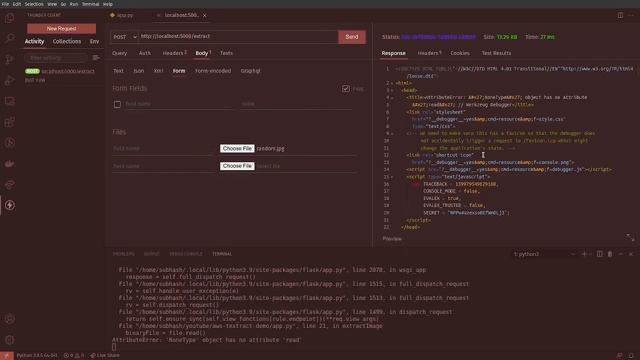Collapse the title tag fold arrow
The image size is (640, 360).
(392, 98)
